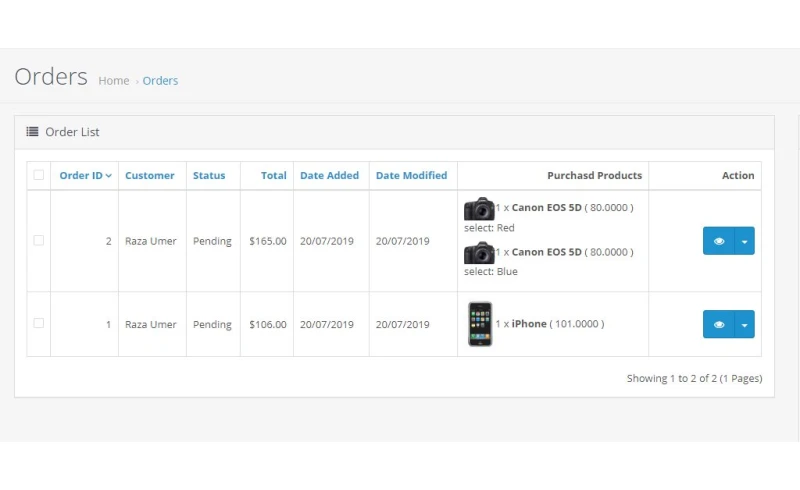Viewport: 800px width, 490px height.
Task: Go to Home in breadcrumb
Action: point(114,81)
